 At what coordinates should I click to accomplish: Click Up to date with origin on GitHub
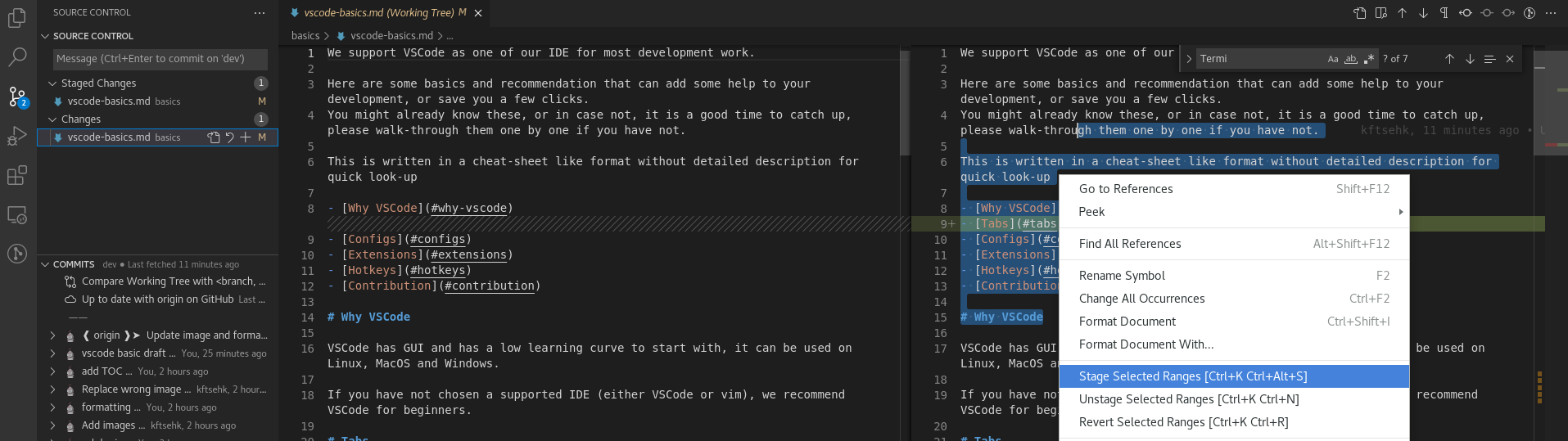click(x=157, y=299)
